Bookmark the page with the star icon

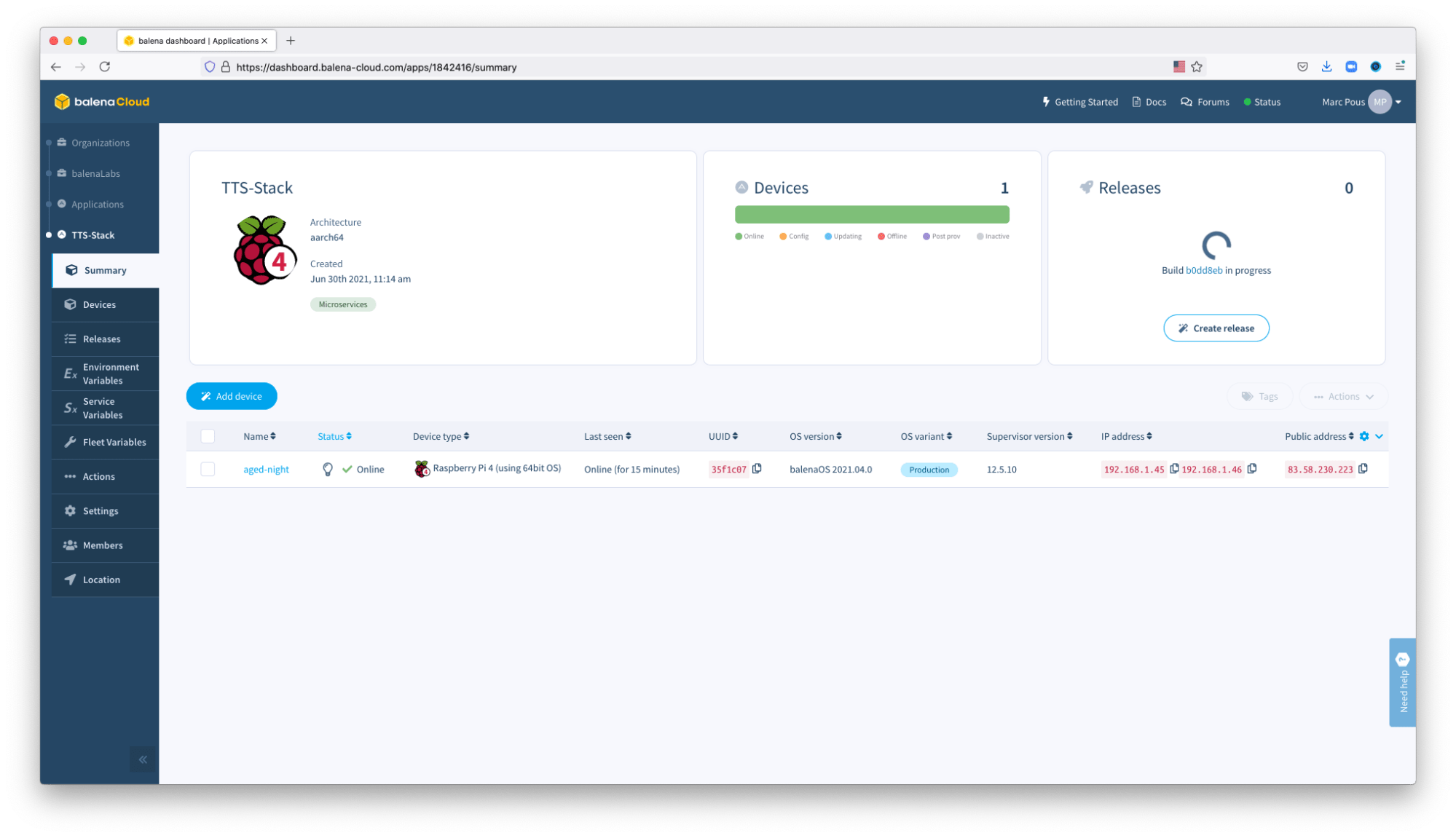pyautogui.click(x=1197, y=67)
